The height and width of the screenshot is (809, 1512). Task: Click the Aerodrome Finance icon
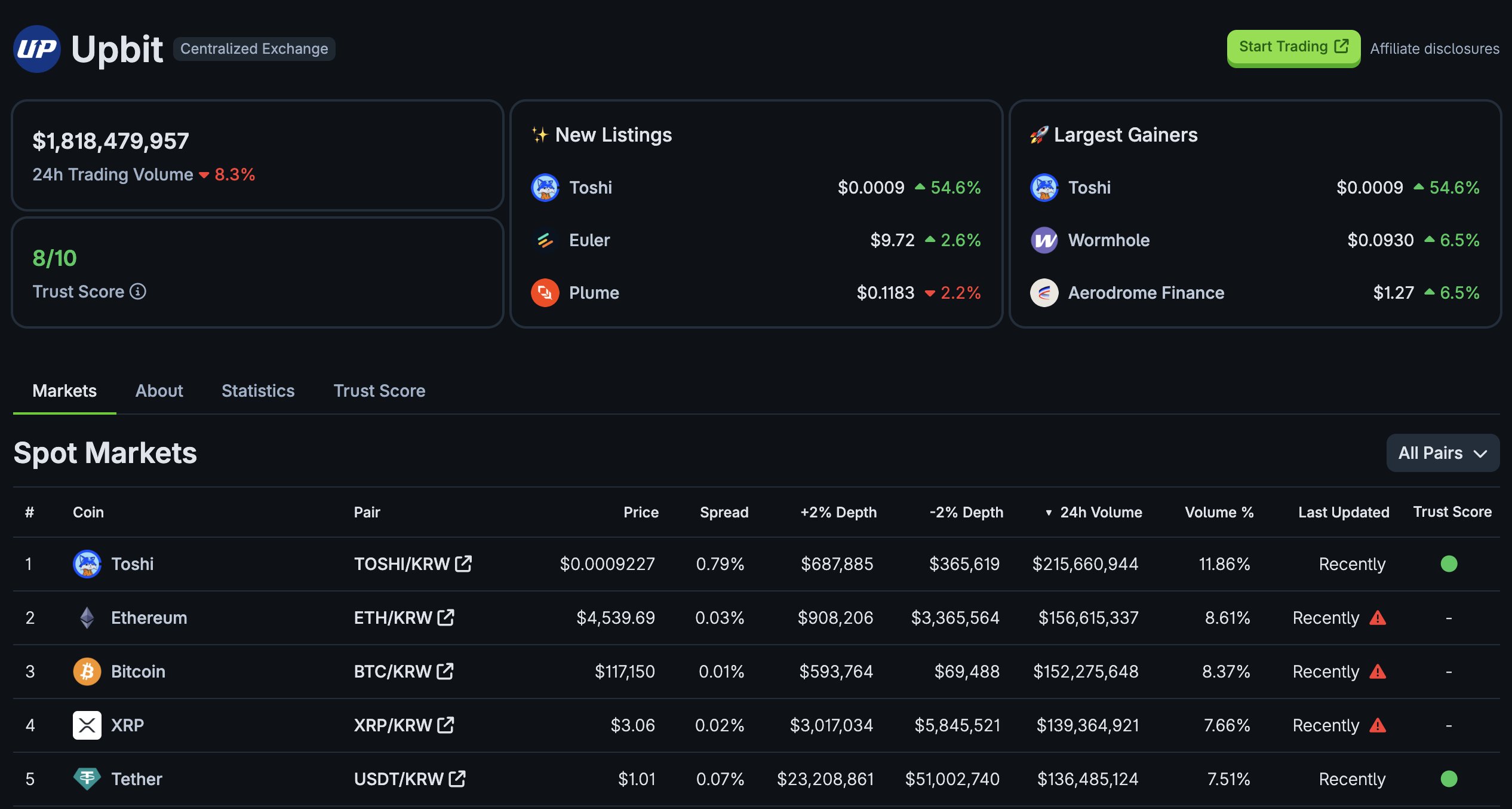pyautogui.click(x=1044, y=293)
